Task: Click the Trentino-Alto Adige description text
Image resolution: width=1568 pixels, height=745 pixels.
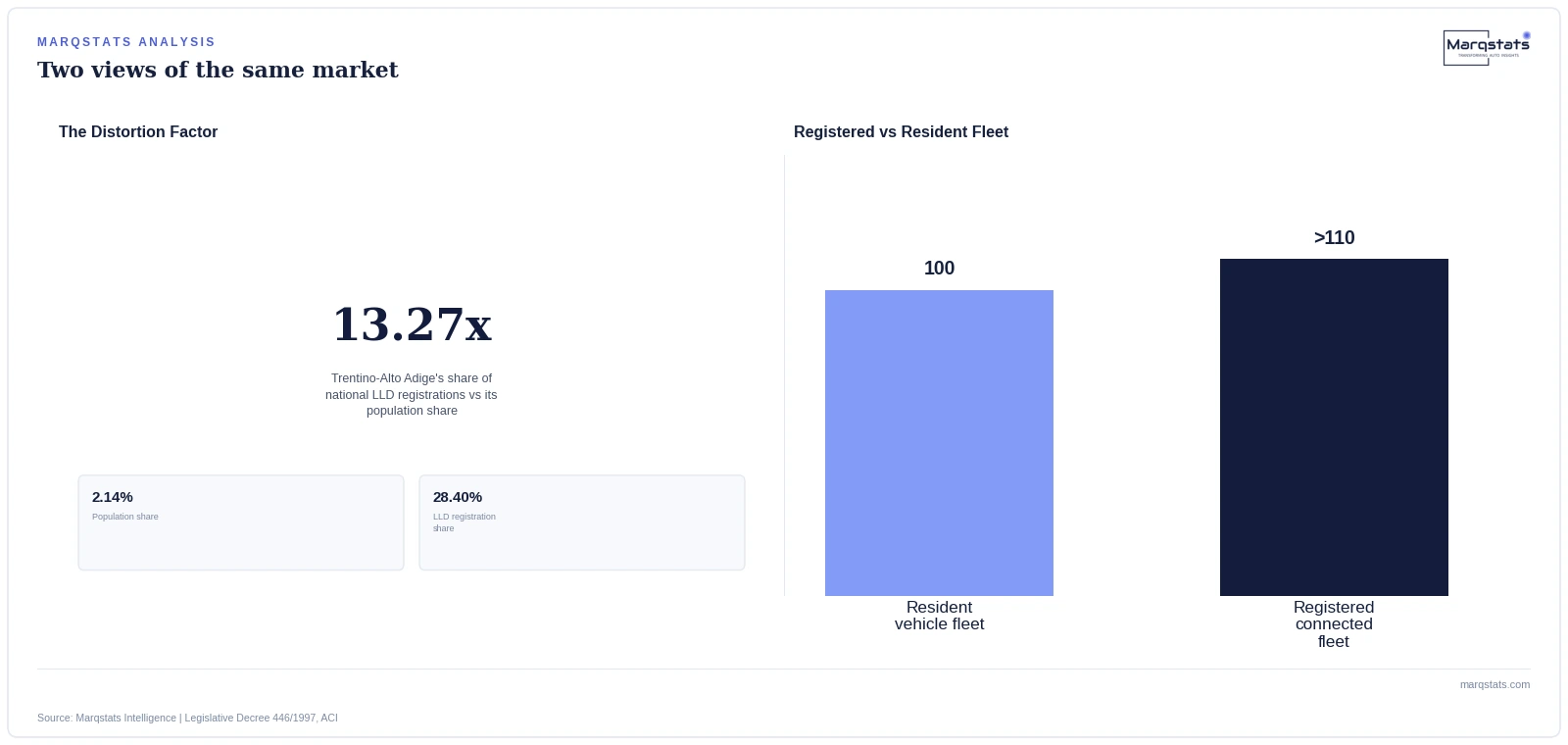Action: pos(412,394)
